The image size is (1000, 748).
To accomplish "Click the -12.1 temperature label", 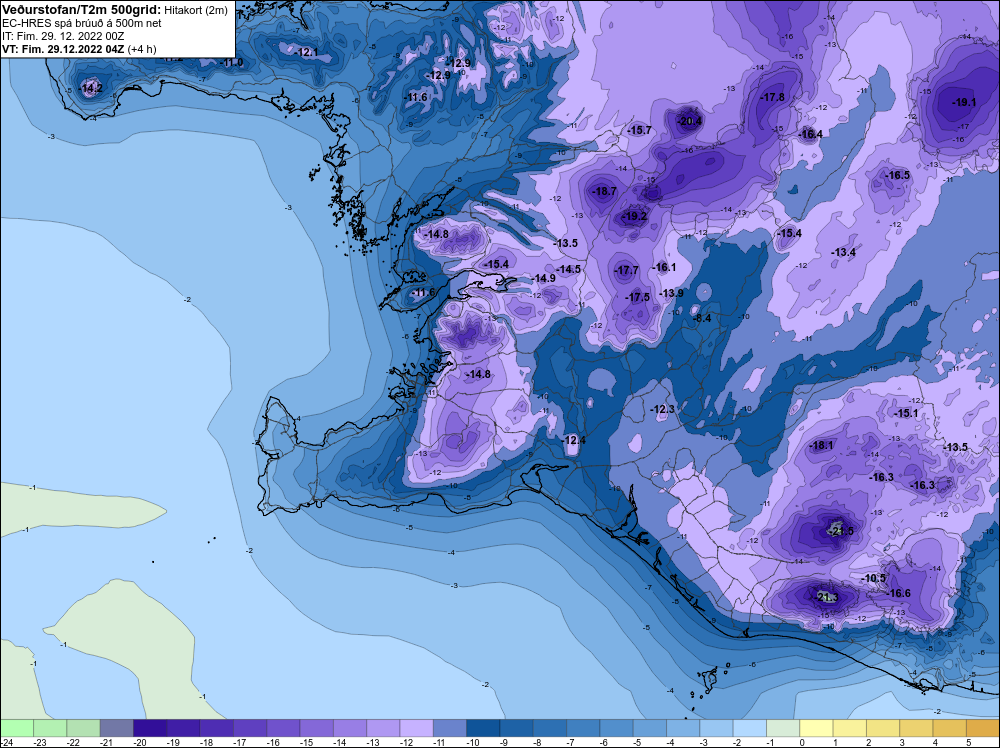I will 307,52.
